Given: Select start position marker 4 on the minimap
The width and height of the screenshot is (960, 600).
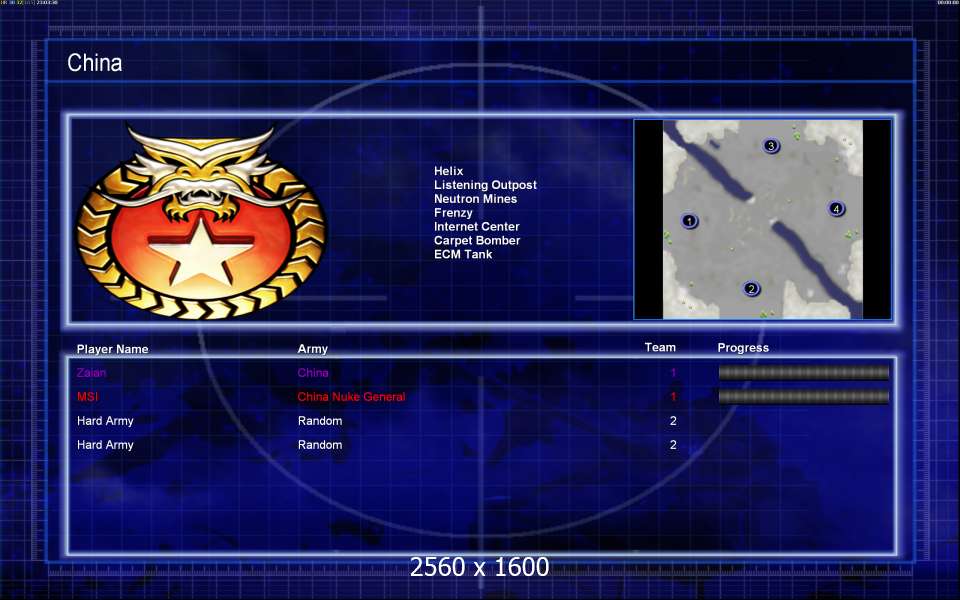Looking at the screenshot, I should pyautogui.click(x=836, y=209).
